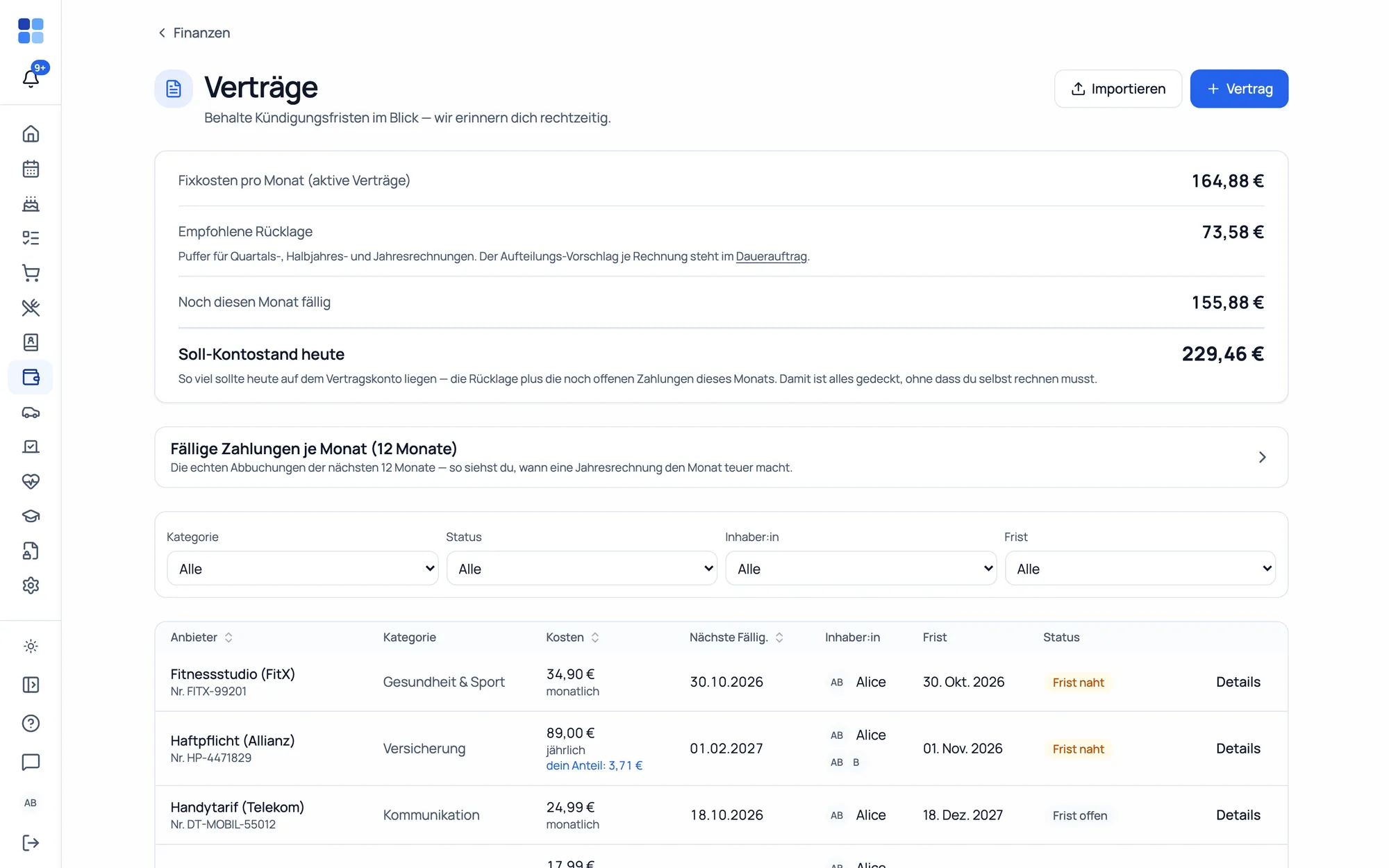Select the finance wallet icon in sidebar
This screenshot has height=868, width=1389.
click(31, 377)
